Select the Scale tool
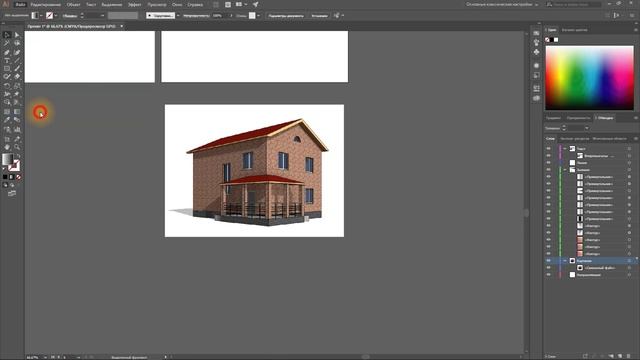This screenshot has width=640, height=360. tap(17, 86)
